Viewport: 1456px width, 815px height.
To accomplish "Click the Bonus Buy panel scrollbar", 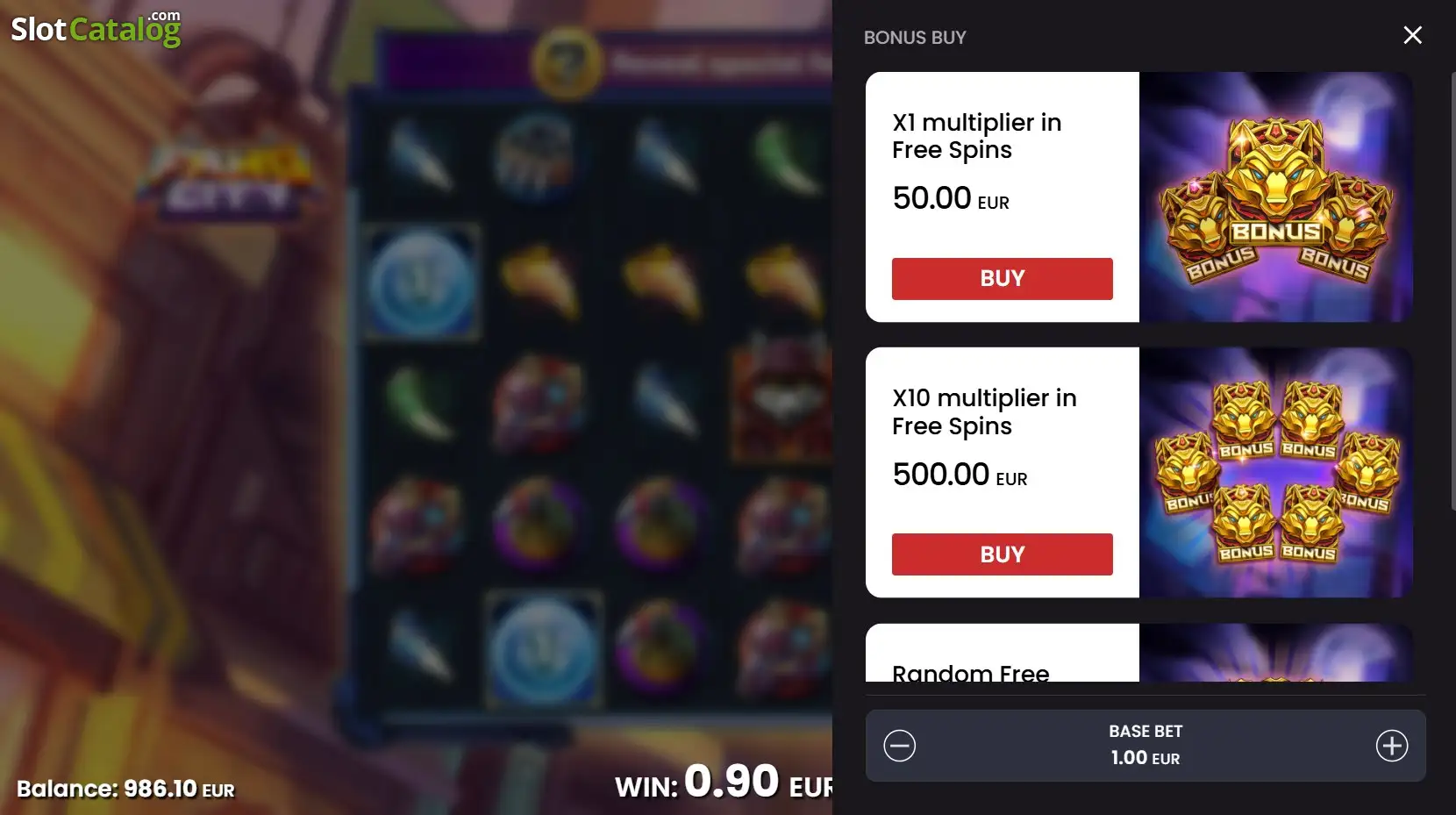I will 1452,290.
